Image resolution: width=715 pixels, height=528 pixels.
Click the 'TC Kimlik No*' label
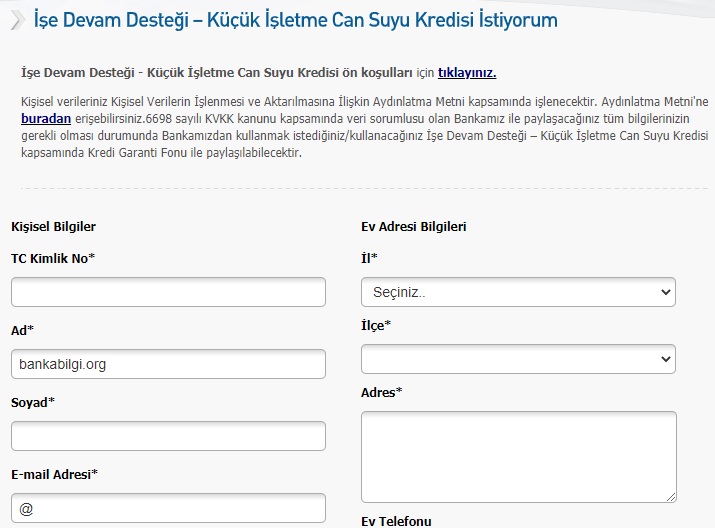53,259
